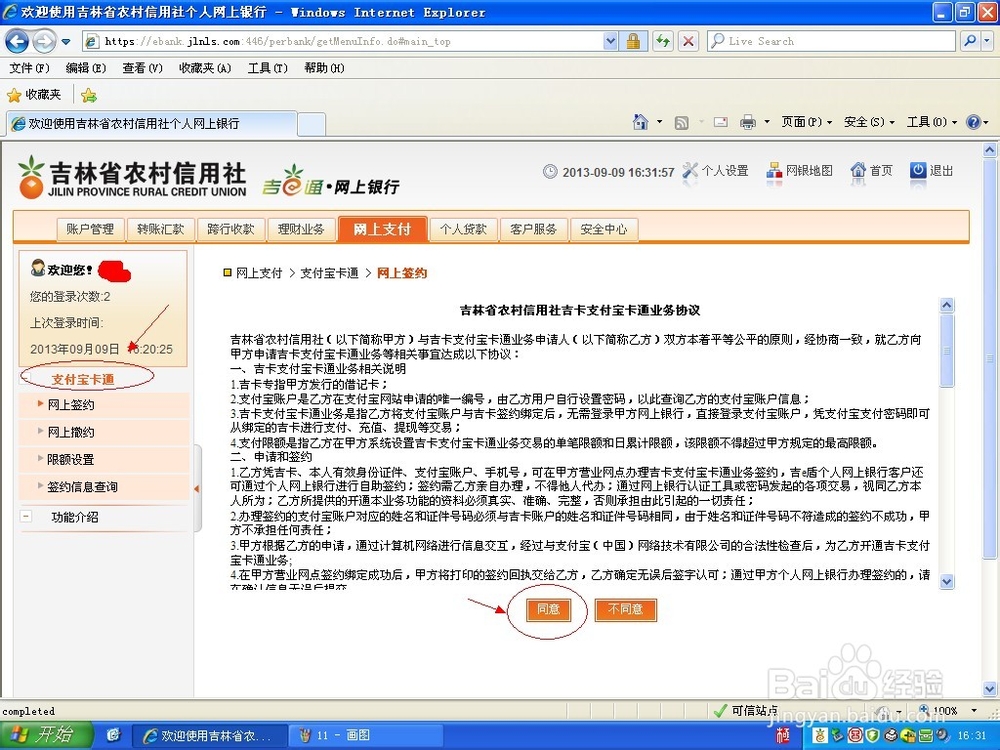The width and height of the screenshot is (1000, 750).
Task: Click the Refresh page icon
Action: point(663,41)
